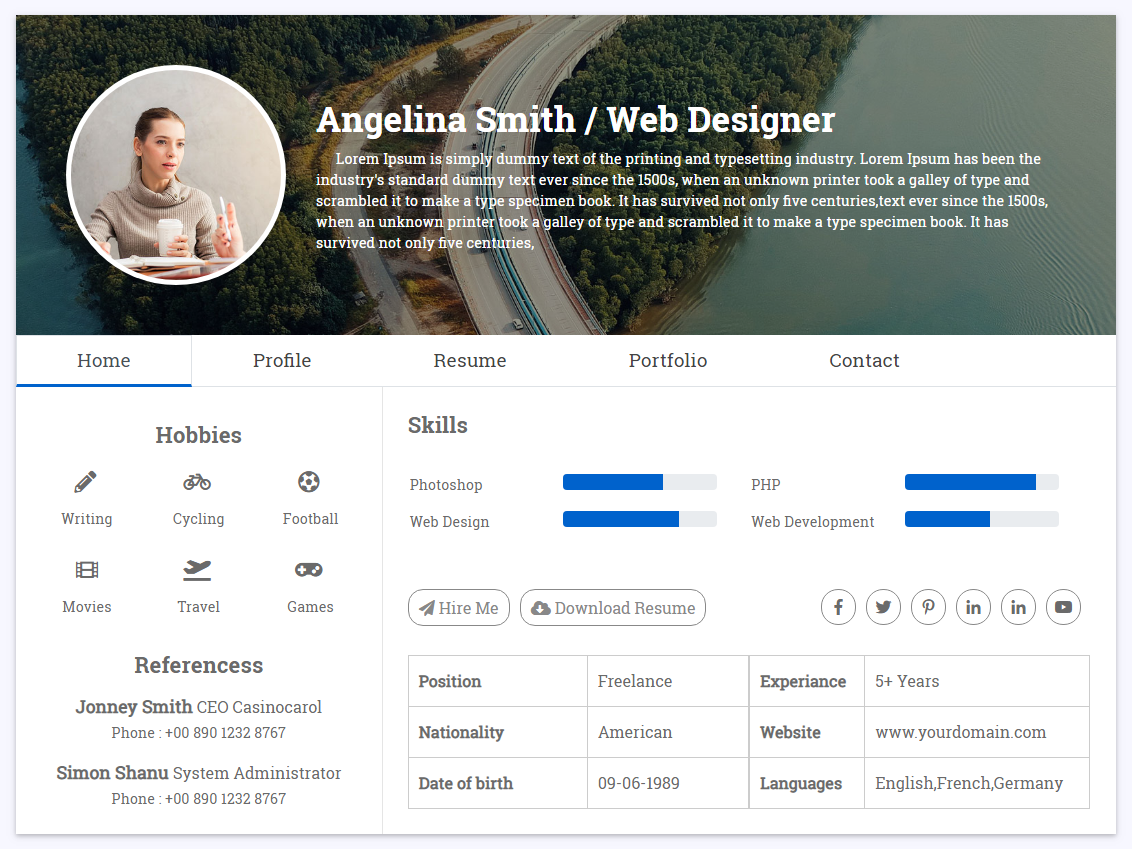Click the Games controller icon
The height and width of the screenshot is (849, 1132).
[309, 570]
